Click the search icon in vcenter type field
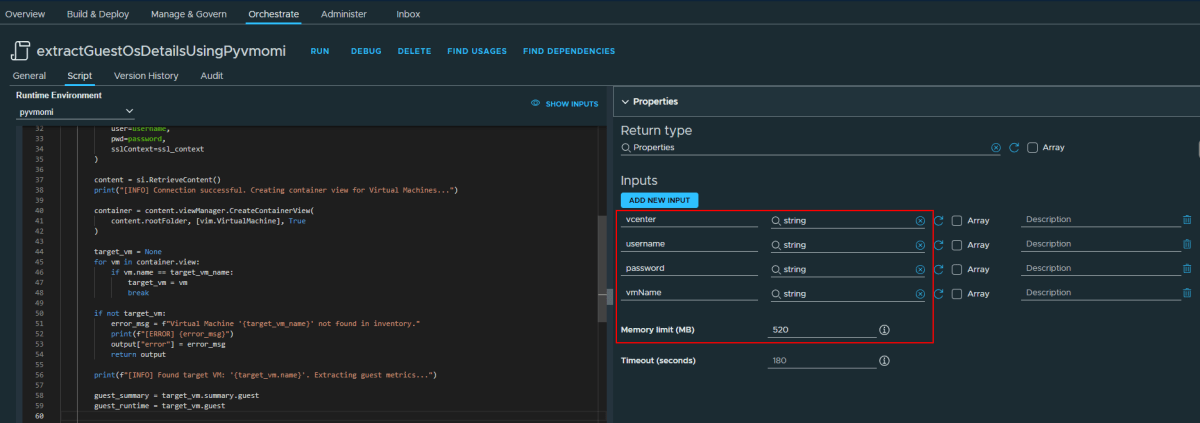The height and width of the screenshot is (423, 1200). click(776, 220)
